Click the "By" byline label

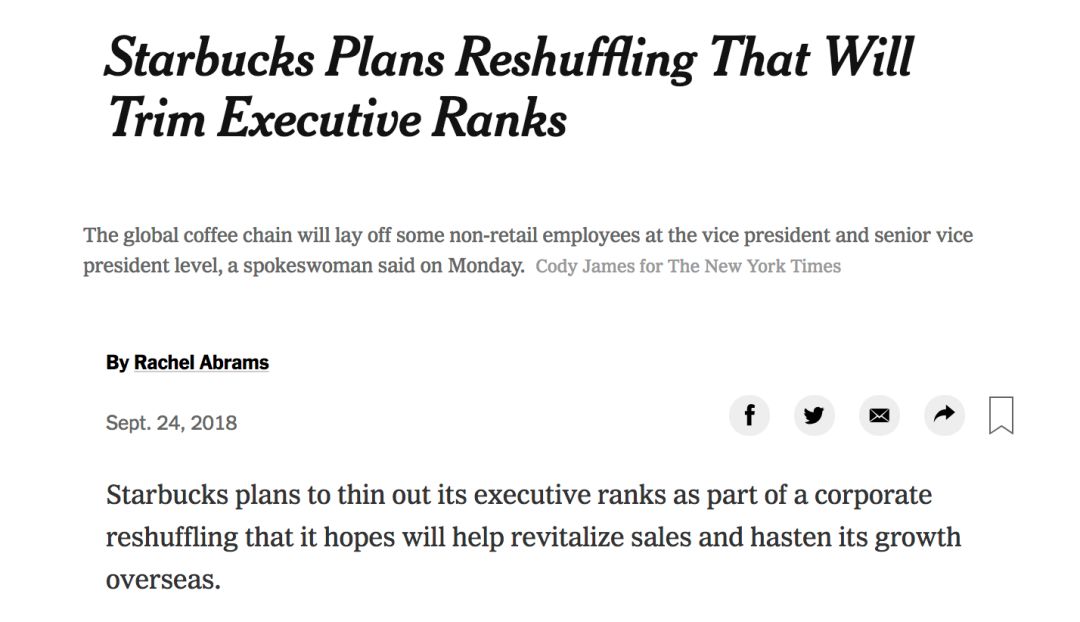pos(117,362)
